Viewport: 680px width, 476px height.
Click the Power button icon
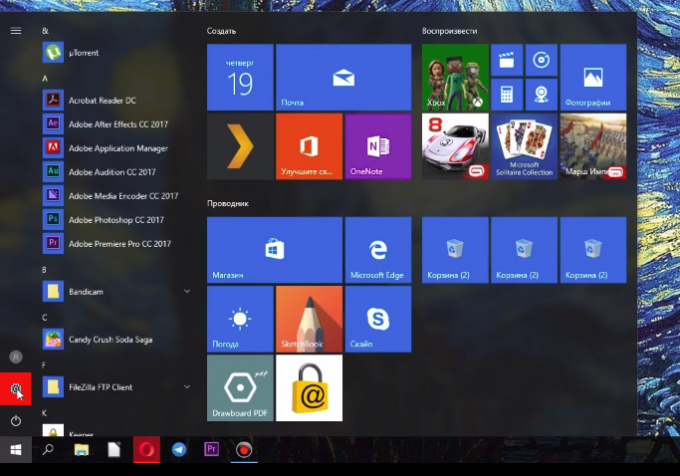tap(16, 421)
